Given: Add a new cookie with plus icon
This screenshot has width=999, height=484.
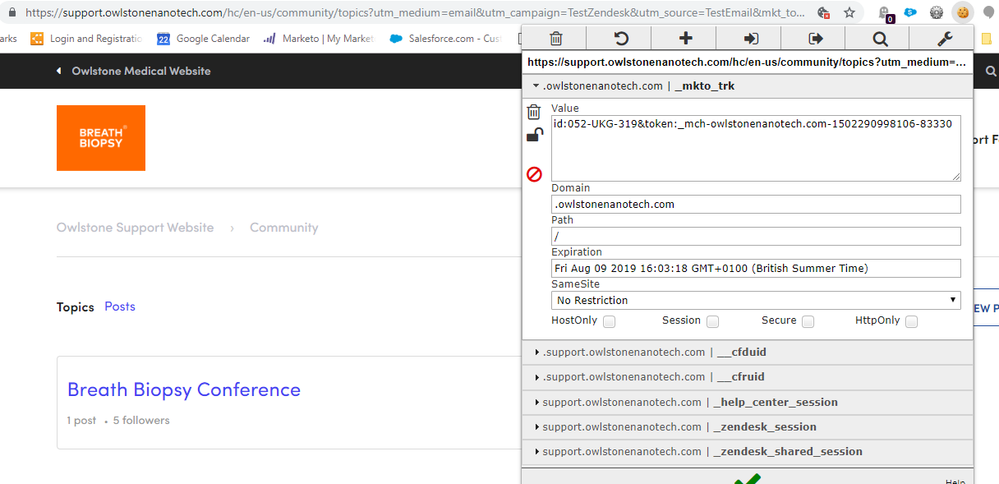Looking at the screenshot, I should point(685,39).
